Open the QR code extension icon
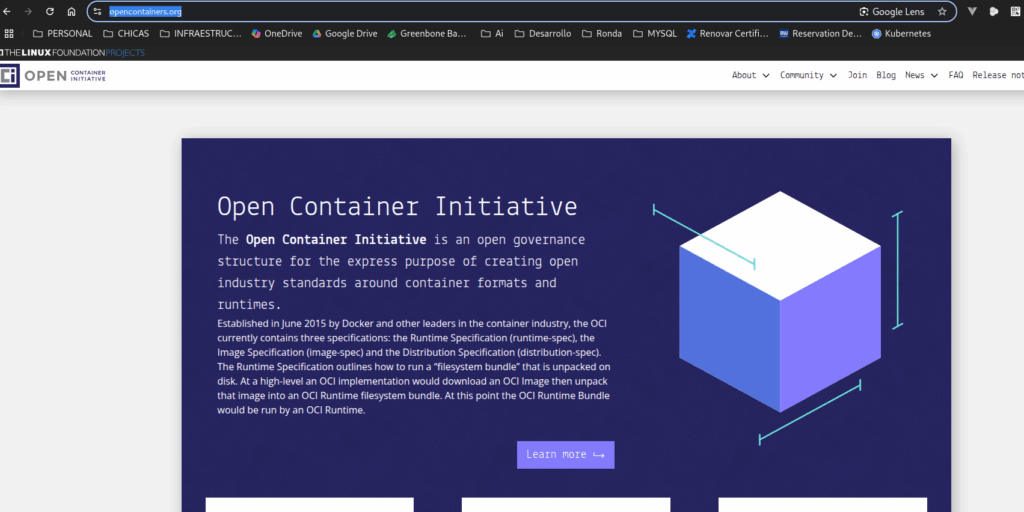Image resolution: width=1024 pixels, height=512 pixels. pyautogui.click(x=1016, y=12)
